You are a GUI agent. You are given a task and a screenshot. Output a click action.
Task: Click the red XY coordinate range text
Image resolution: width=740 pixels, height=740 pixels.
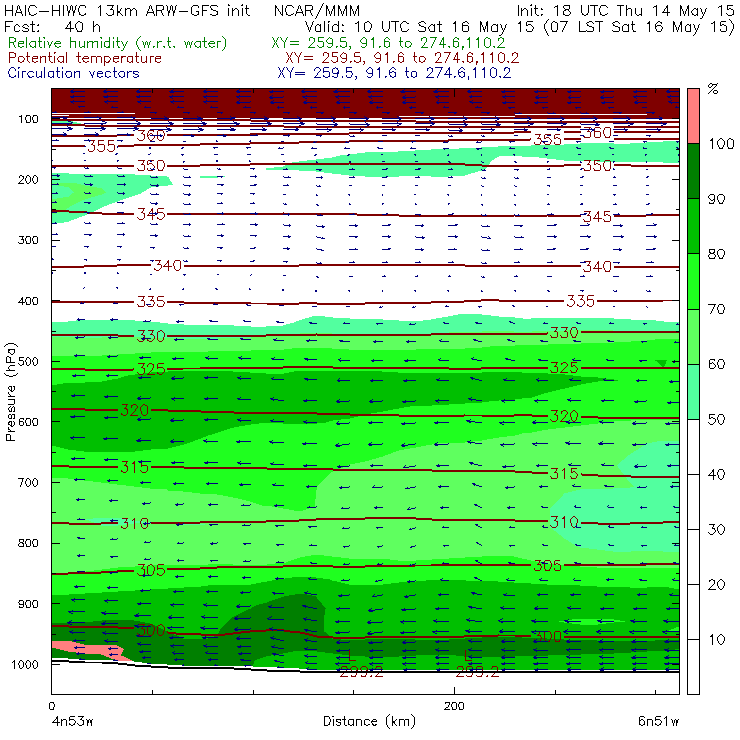[x=402, y=58]
